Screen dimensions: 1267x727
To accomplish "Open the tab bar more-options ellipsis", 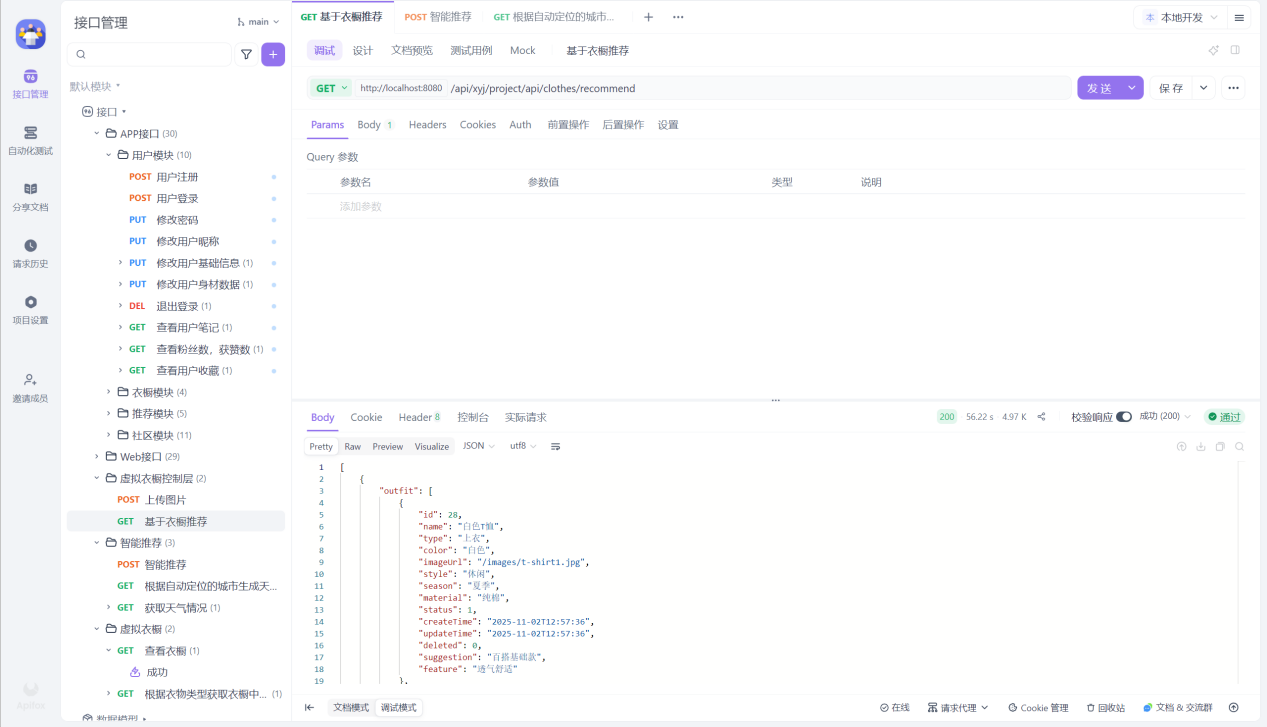I will 678,17.
